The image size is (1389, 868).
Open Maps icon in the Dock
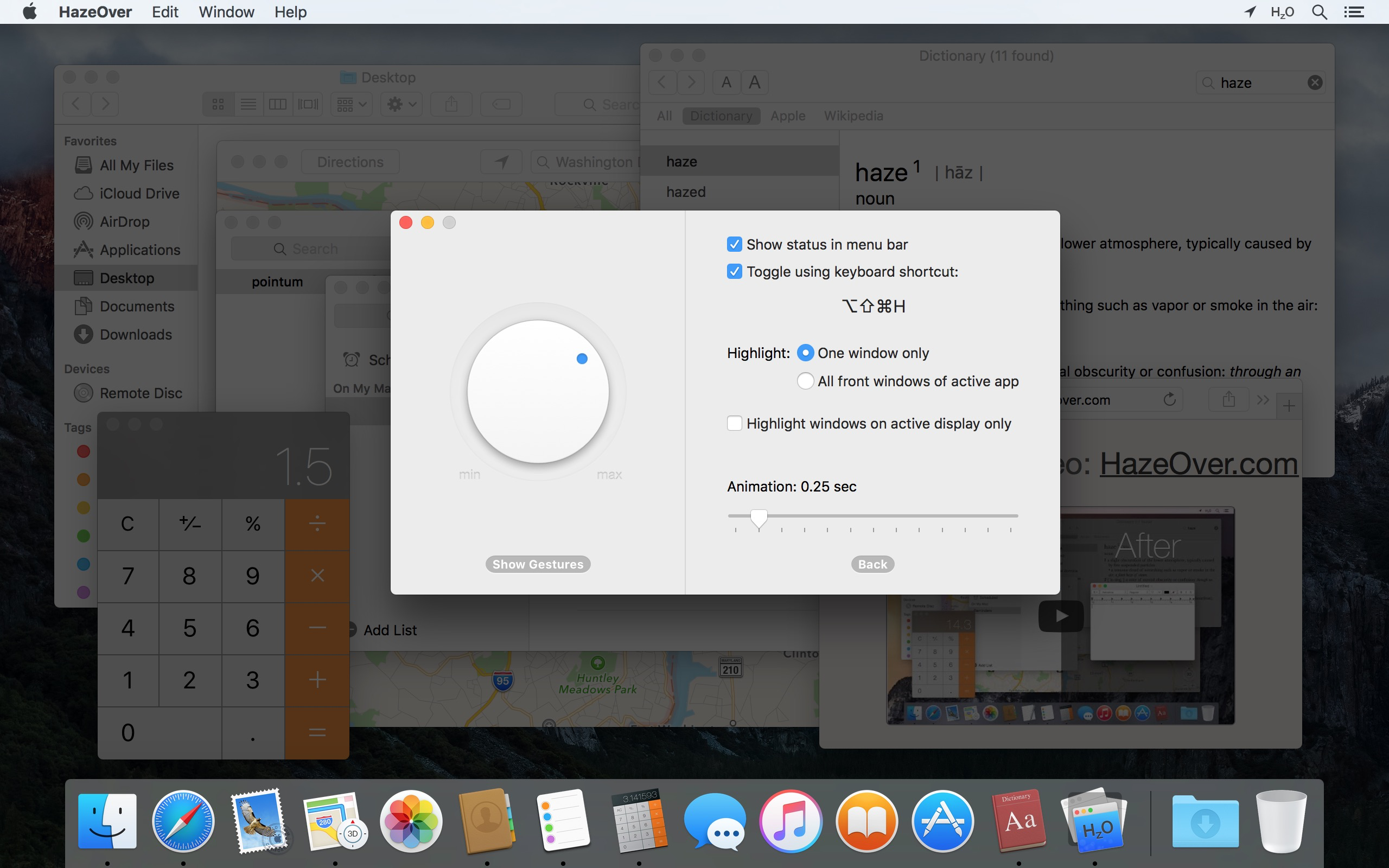(335, 821)
